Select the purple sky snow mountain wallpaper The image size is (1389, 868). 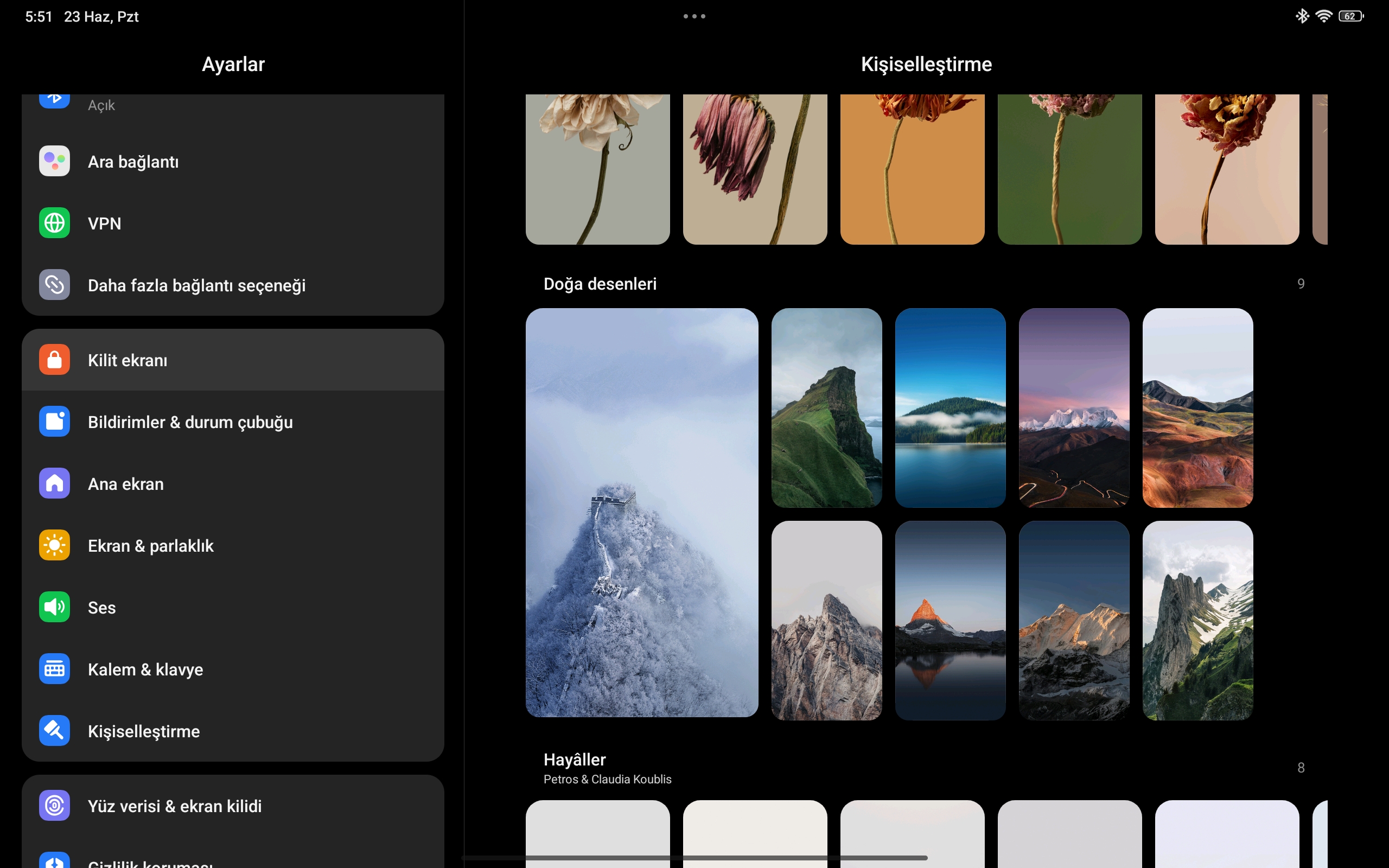(1074, 407)
